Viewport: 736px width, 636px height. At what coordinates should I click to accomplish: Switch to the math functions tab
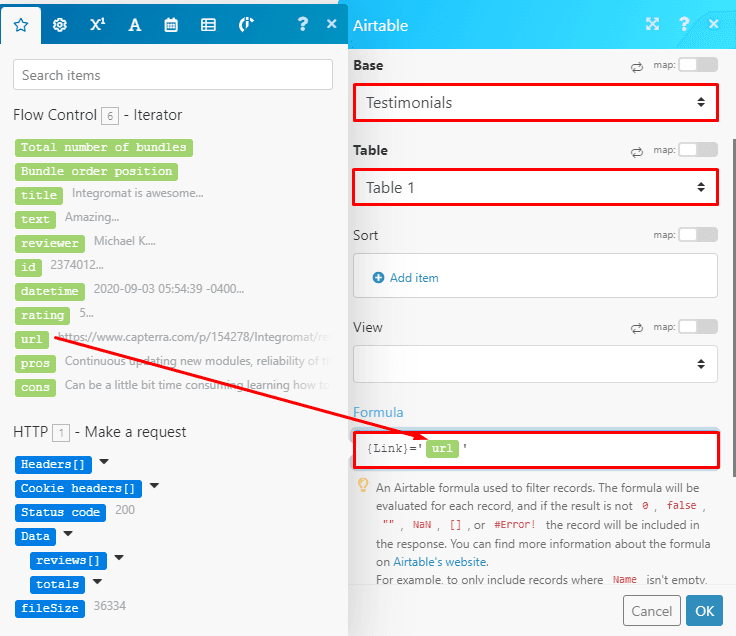[x=97, y=25]
